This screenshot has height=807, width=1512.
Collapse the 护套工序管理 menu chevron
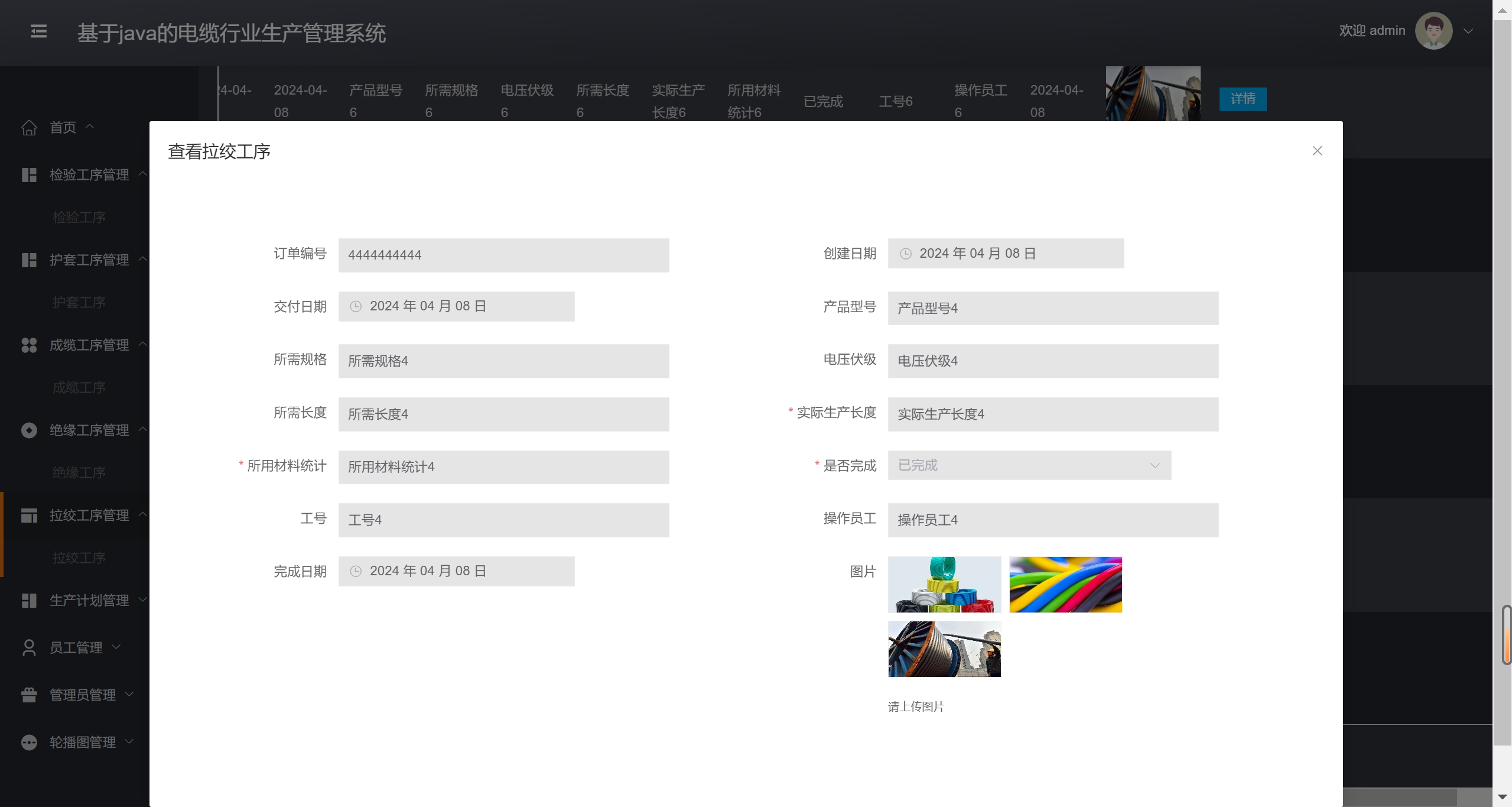click(x=142, y=259)
